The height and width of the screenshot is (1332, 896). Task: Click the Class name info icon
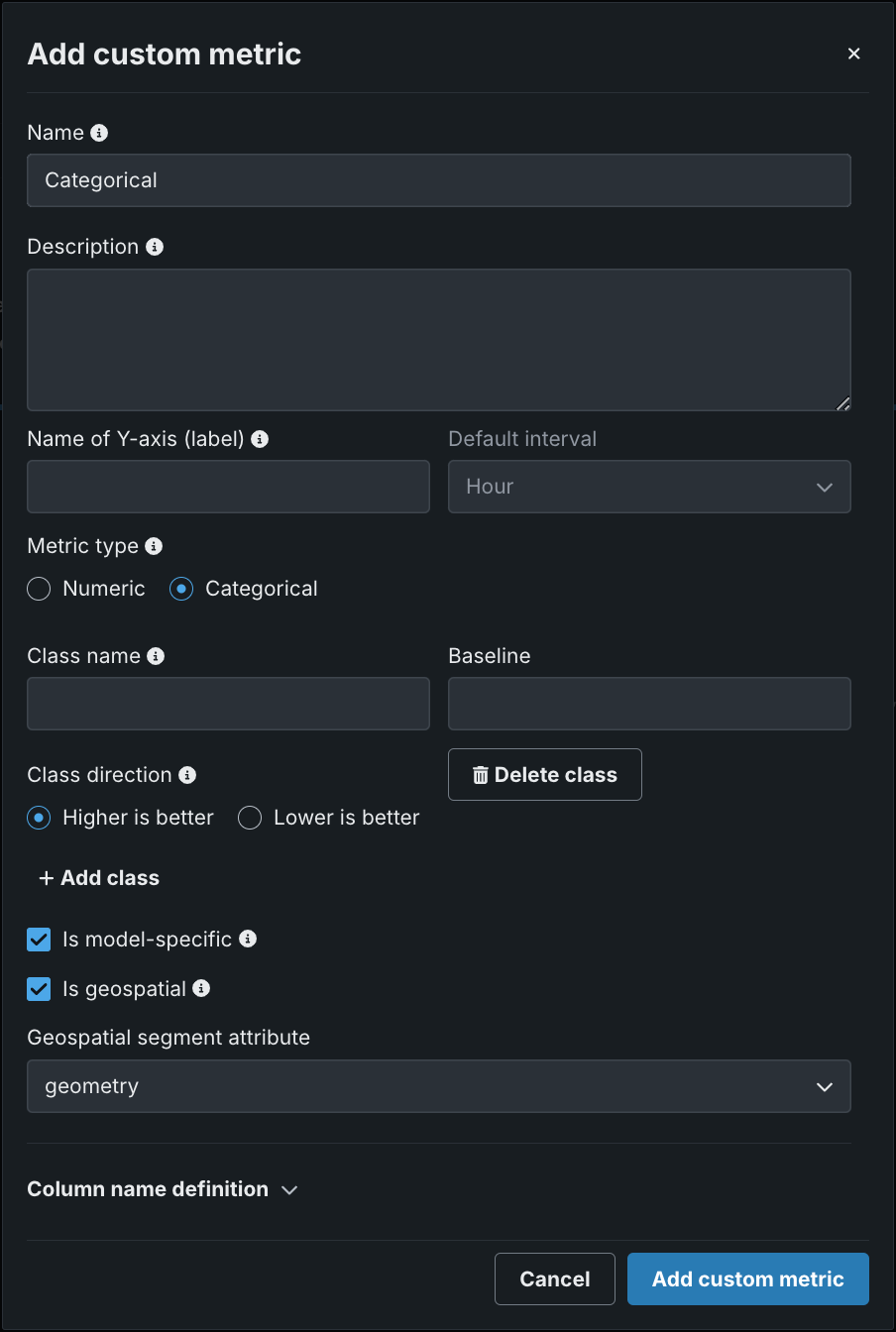pyautogui.click(x=156, y=656)
